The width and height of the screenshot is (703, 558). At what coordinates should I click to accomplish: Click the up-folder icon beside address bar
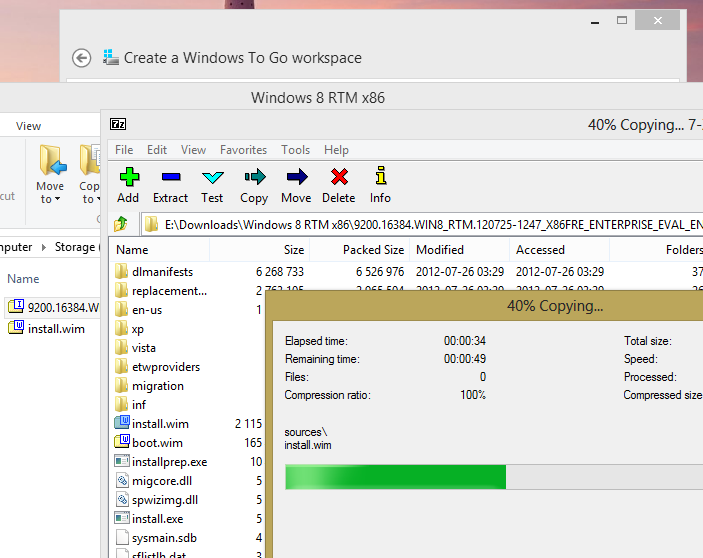[x=121, y=224]
